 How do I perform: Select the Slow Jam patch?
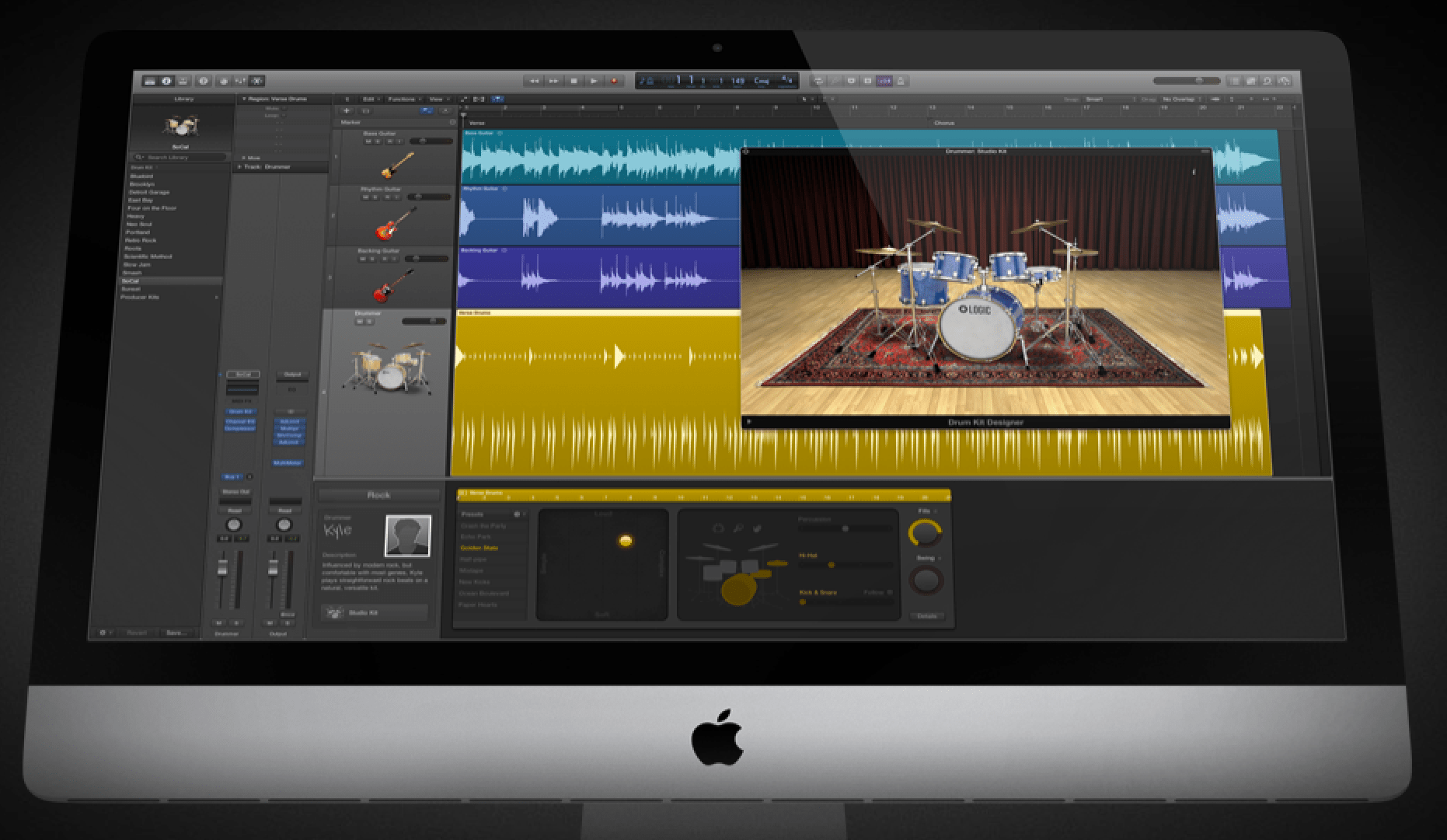click(137, 264)
